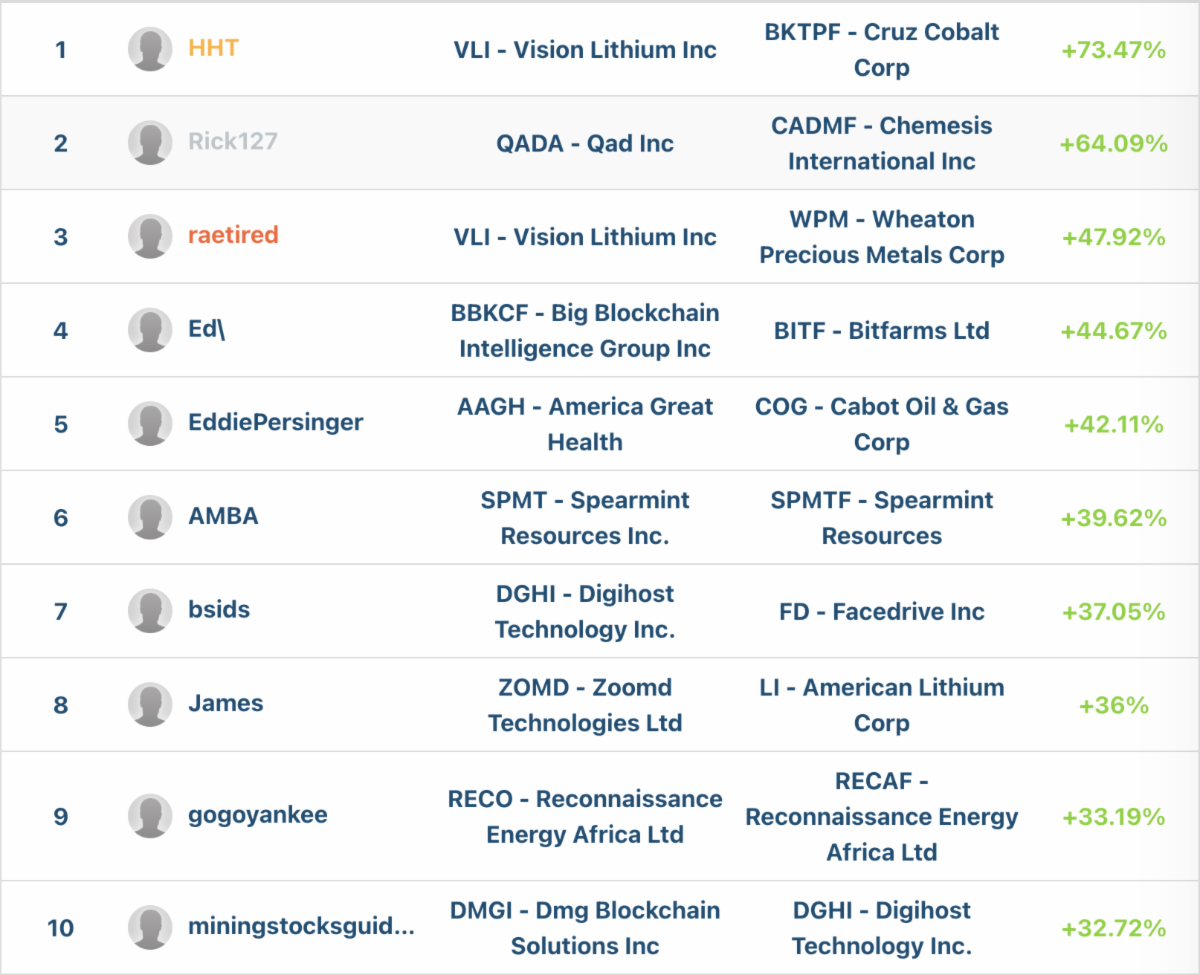
Task: View FD - Facedrive Inc stock page
Action: (x=881, y=611)
